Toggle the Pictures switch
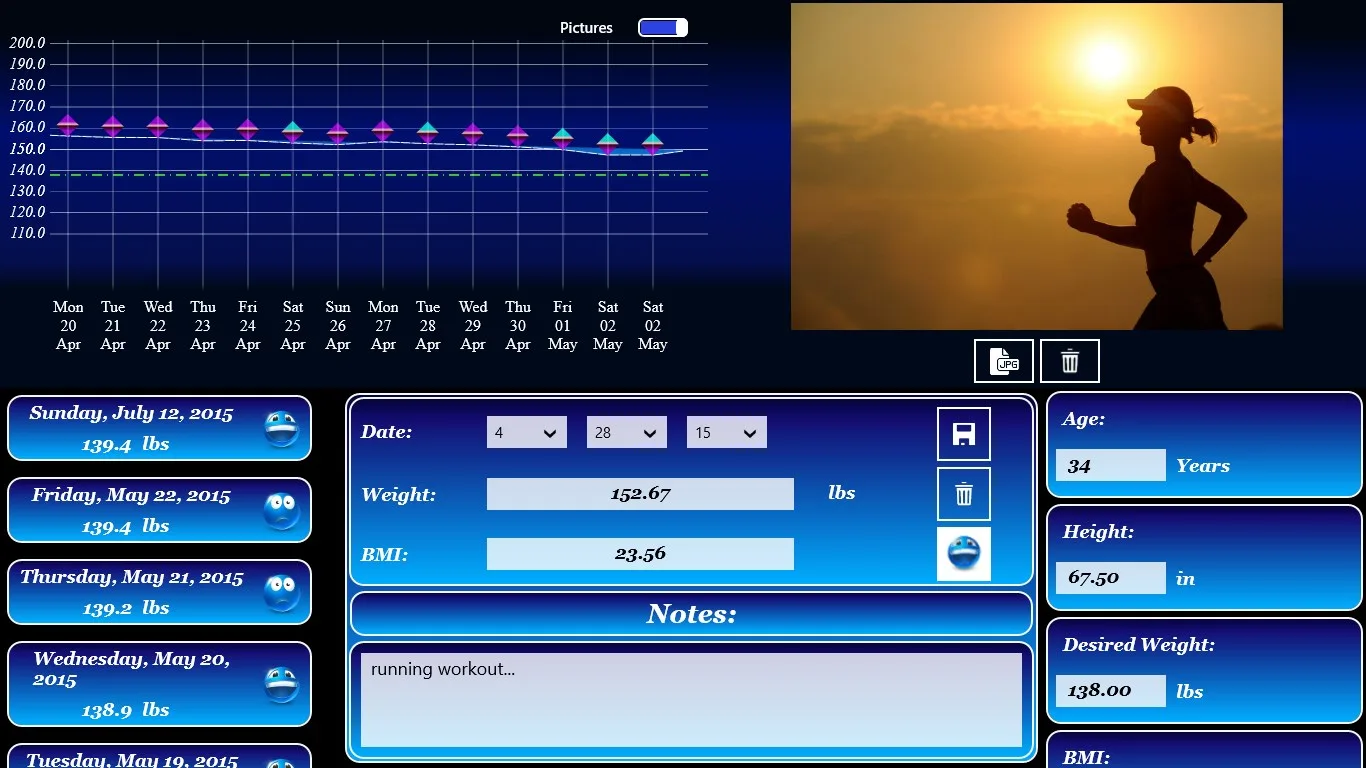This screenshot has height=768, width=1366. [663, 28]
